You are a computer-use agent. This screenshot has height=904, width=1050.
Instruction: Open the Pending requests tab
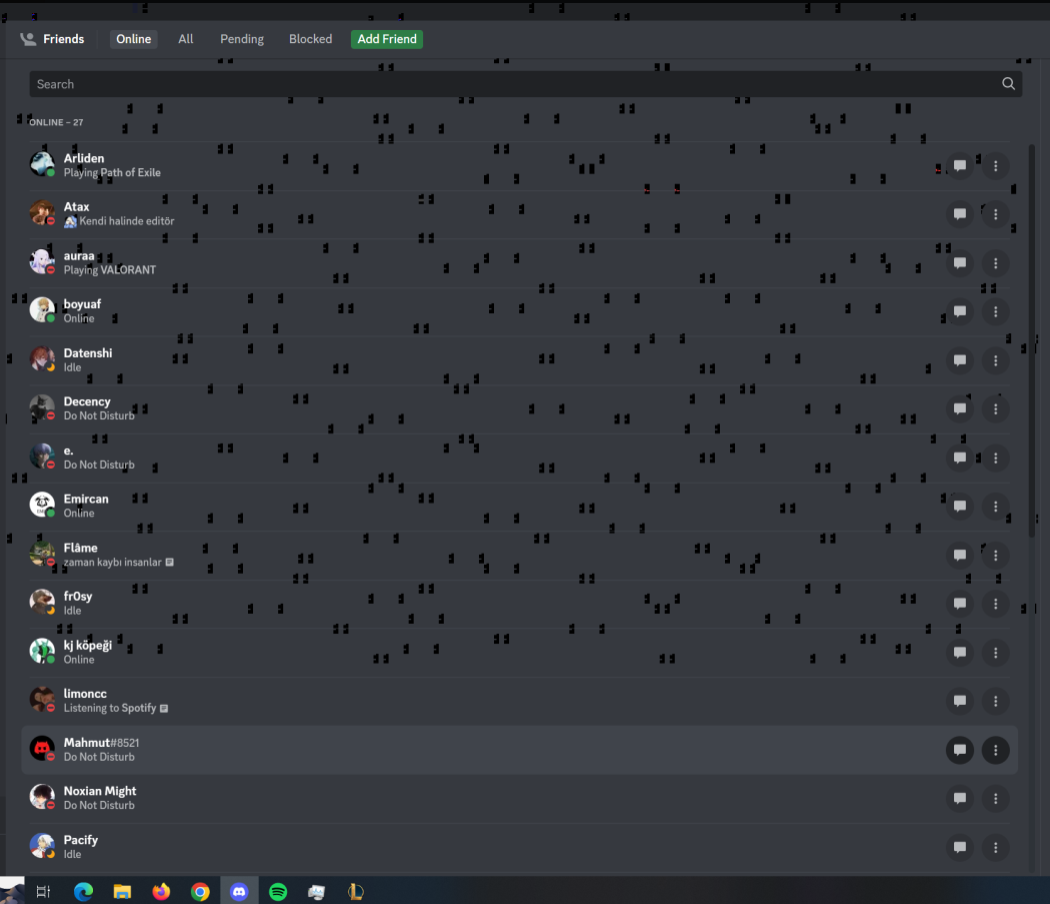242,39
